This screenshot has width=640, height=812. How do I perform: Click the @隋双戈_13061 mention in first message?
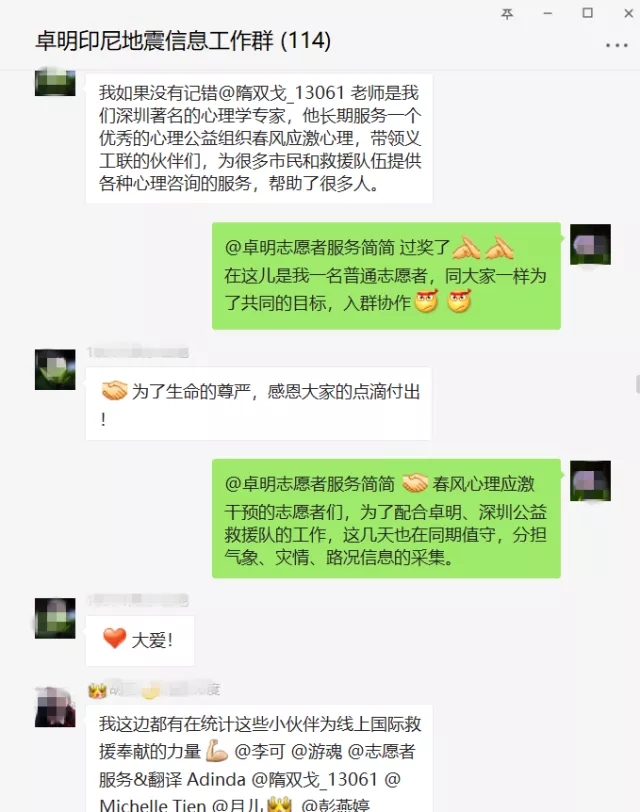(281, 93)
